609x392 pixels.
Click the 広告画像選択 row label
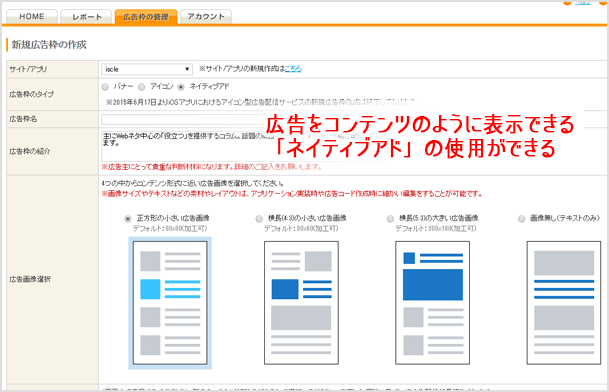tap(30, 279)
